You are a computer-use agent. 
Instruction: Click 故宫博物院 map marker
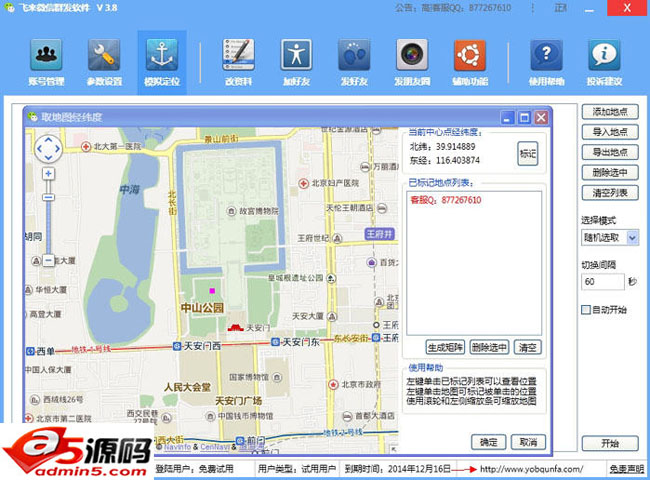pos(231,211)
